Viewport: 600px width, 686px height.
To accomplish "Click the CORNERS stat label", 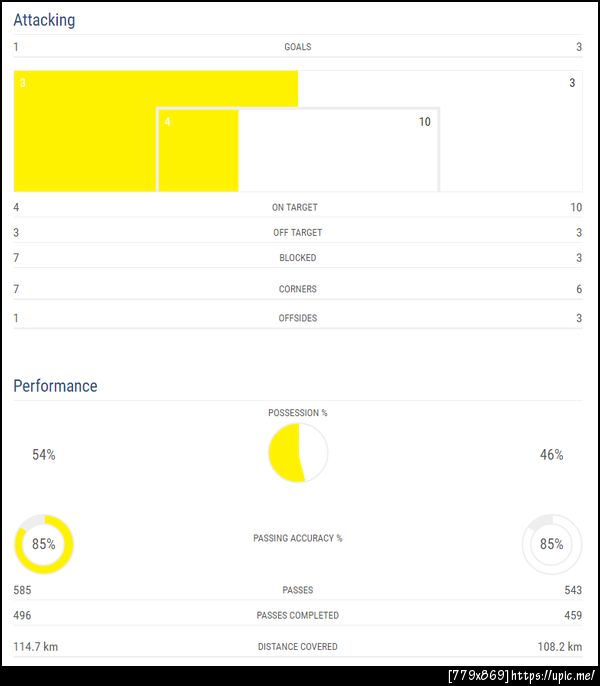I will (x=297, y=289).
